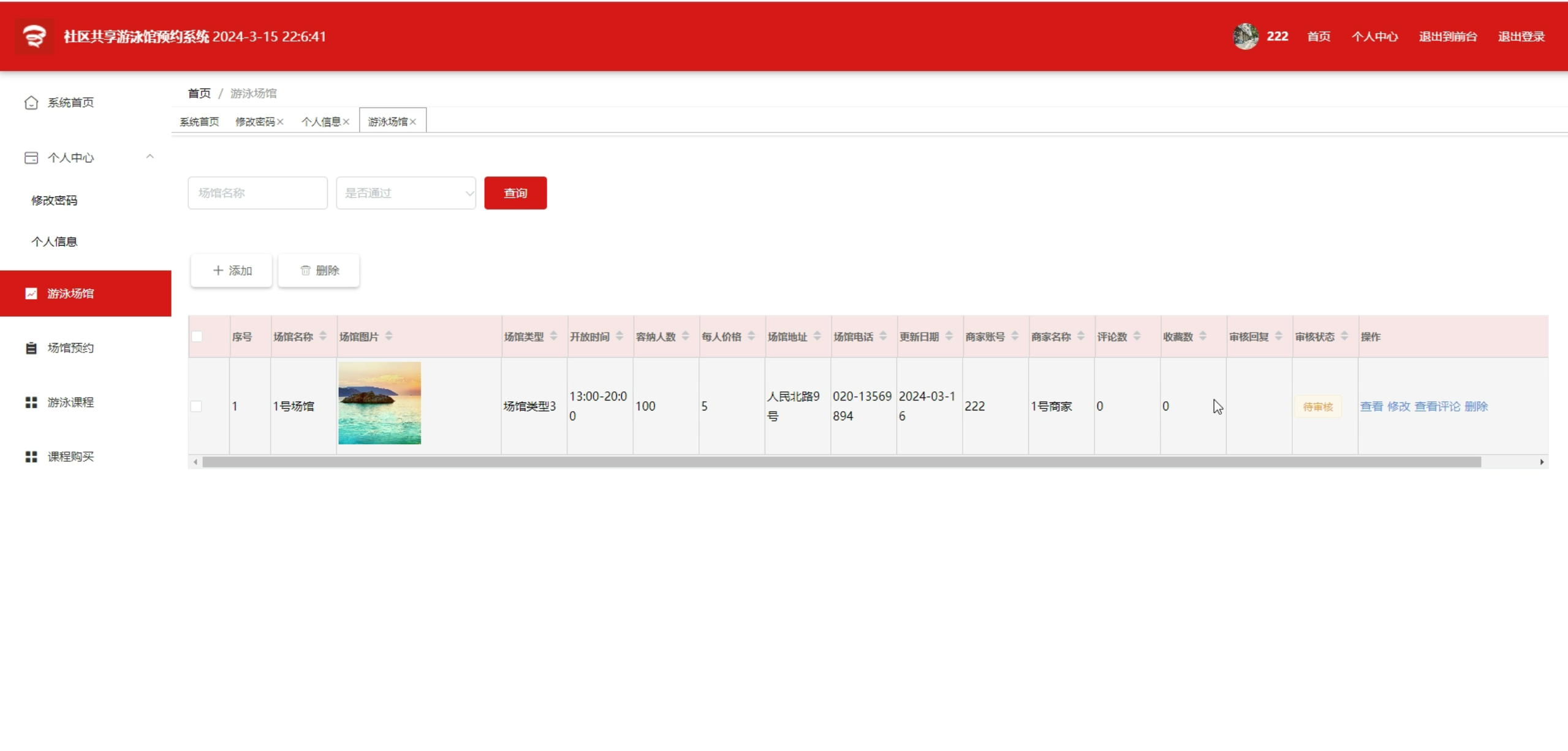This screenshot has height=751, width=1568.
Task: Click the user avatar picture for 222
Action: coord(1245,37)
